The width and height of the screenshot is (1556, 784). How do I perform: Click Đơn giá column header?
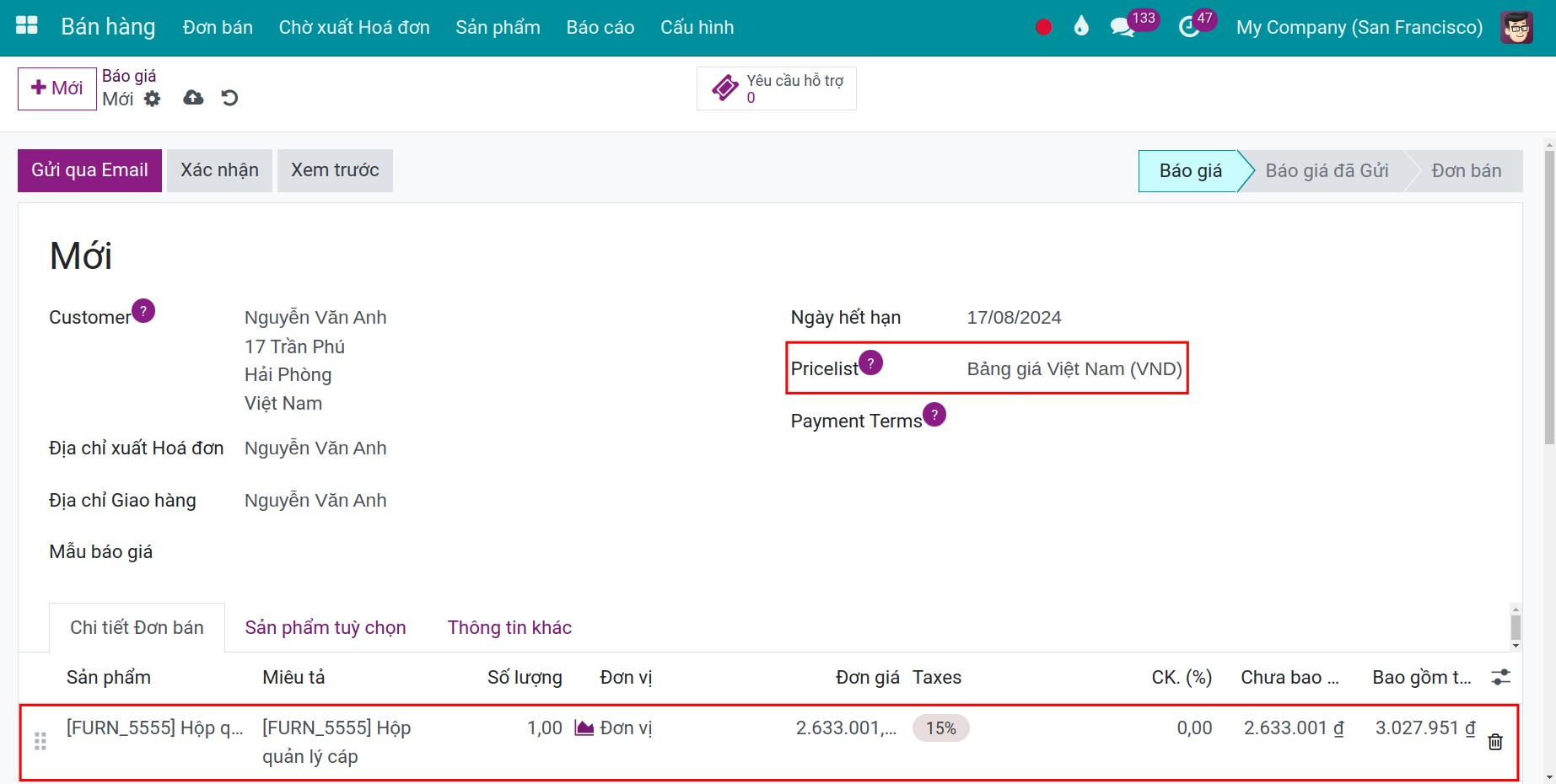867,677
